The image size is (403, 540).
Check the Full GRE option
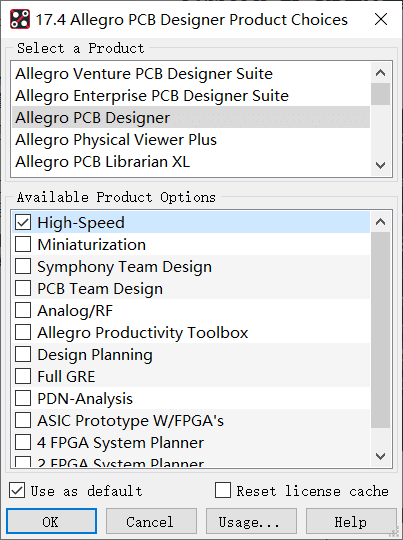point(23,376)
